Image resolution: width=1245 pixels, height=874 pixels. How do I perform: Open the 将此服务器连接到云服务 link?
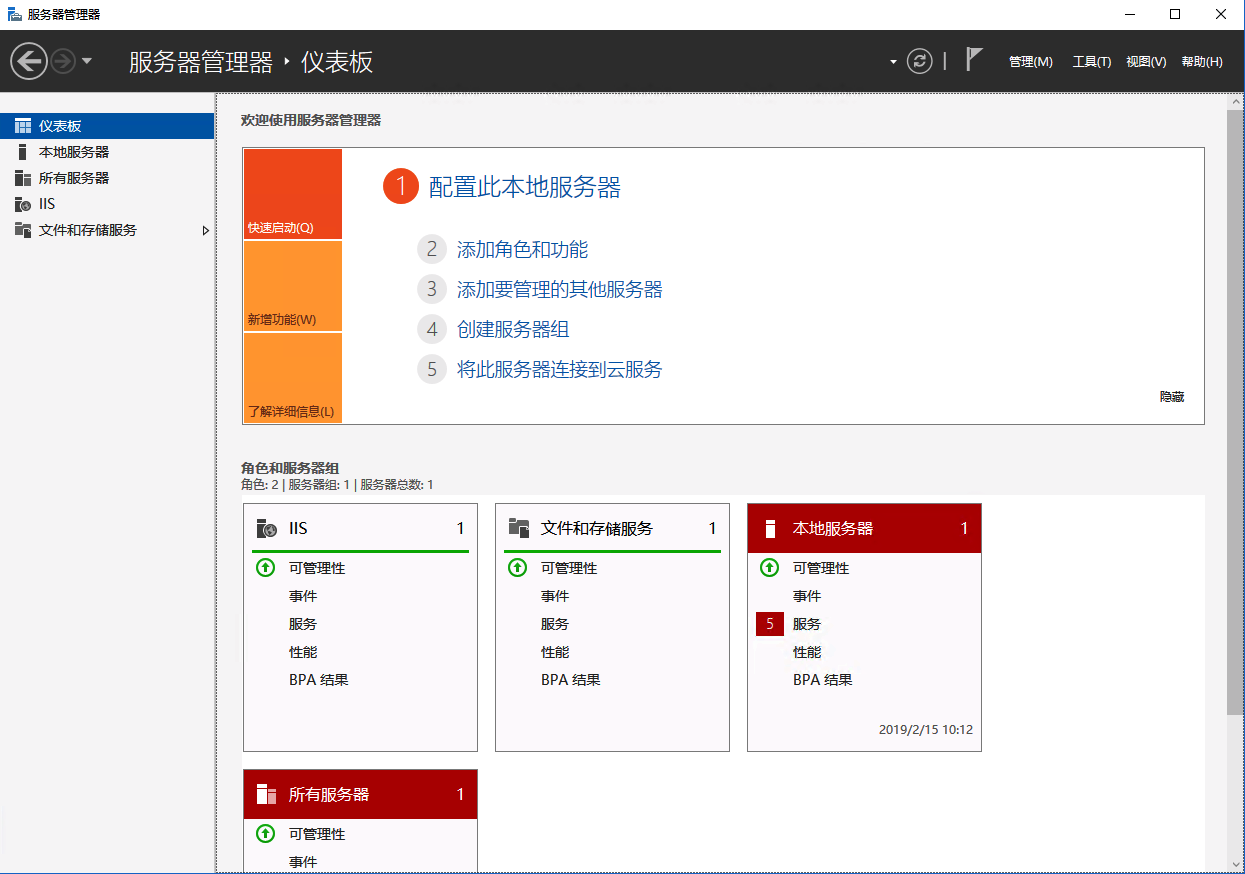click(x=560, y=370)
